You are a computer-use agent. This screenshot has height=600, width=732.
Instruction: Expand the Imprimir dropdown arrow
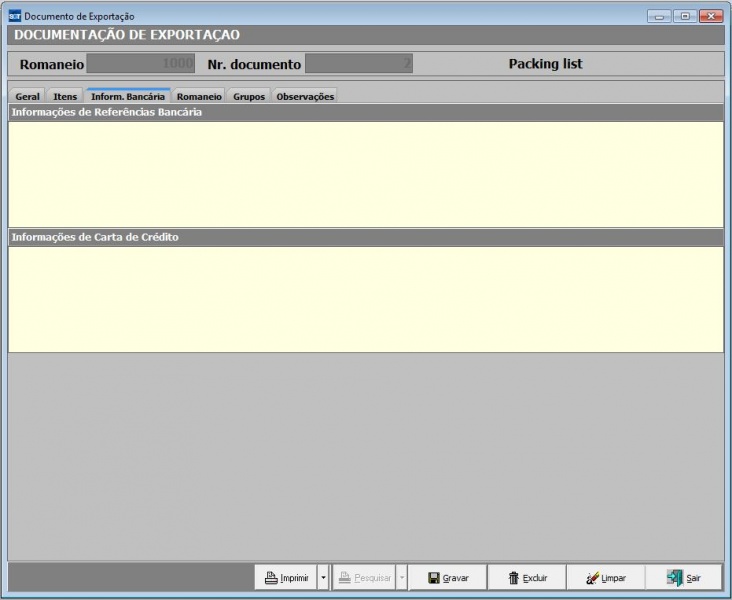(x=323, y=578)
